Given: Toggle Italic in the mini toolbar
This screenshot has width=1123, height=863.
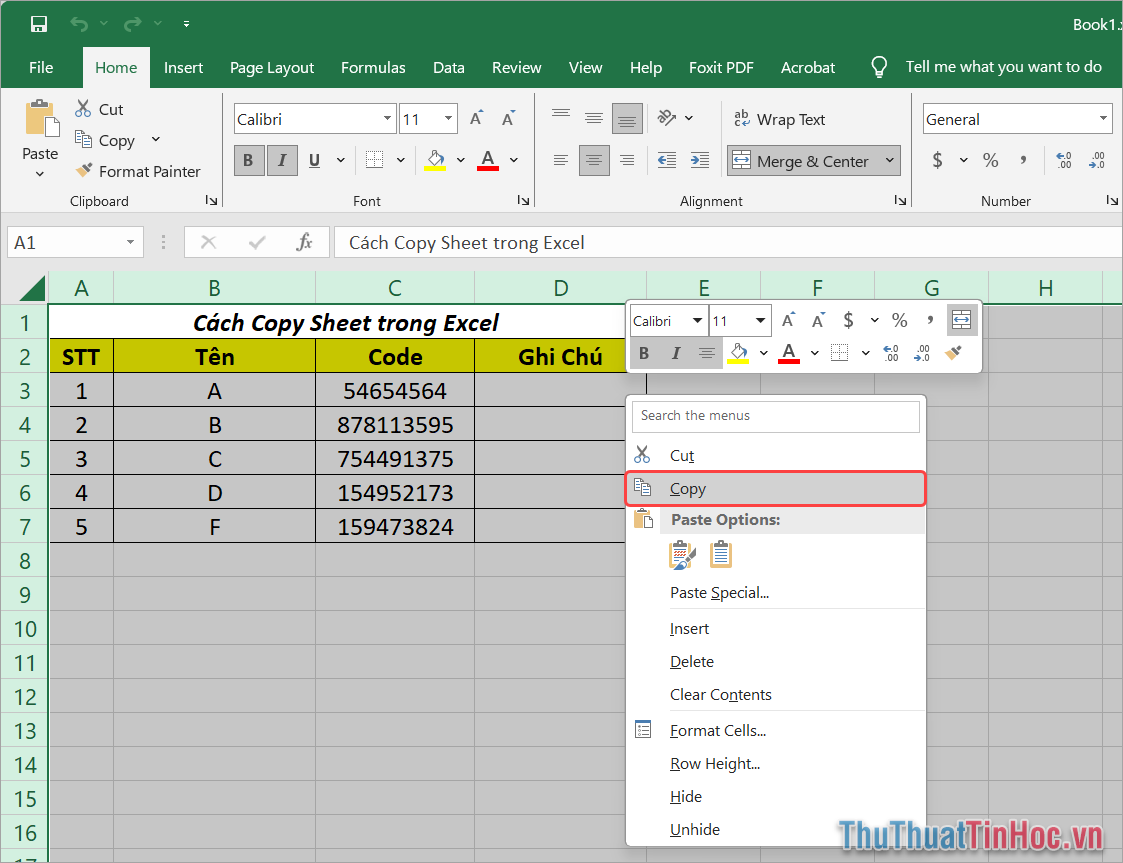Looking at the screenshot, I should (675, 352).
